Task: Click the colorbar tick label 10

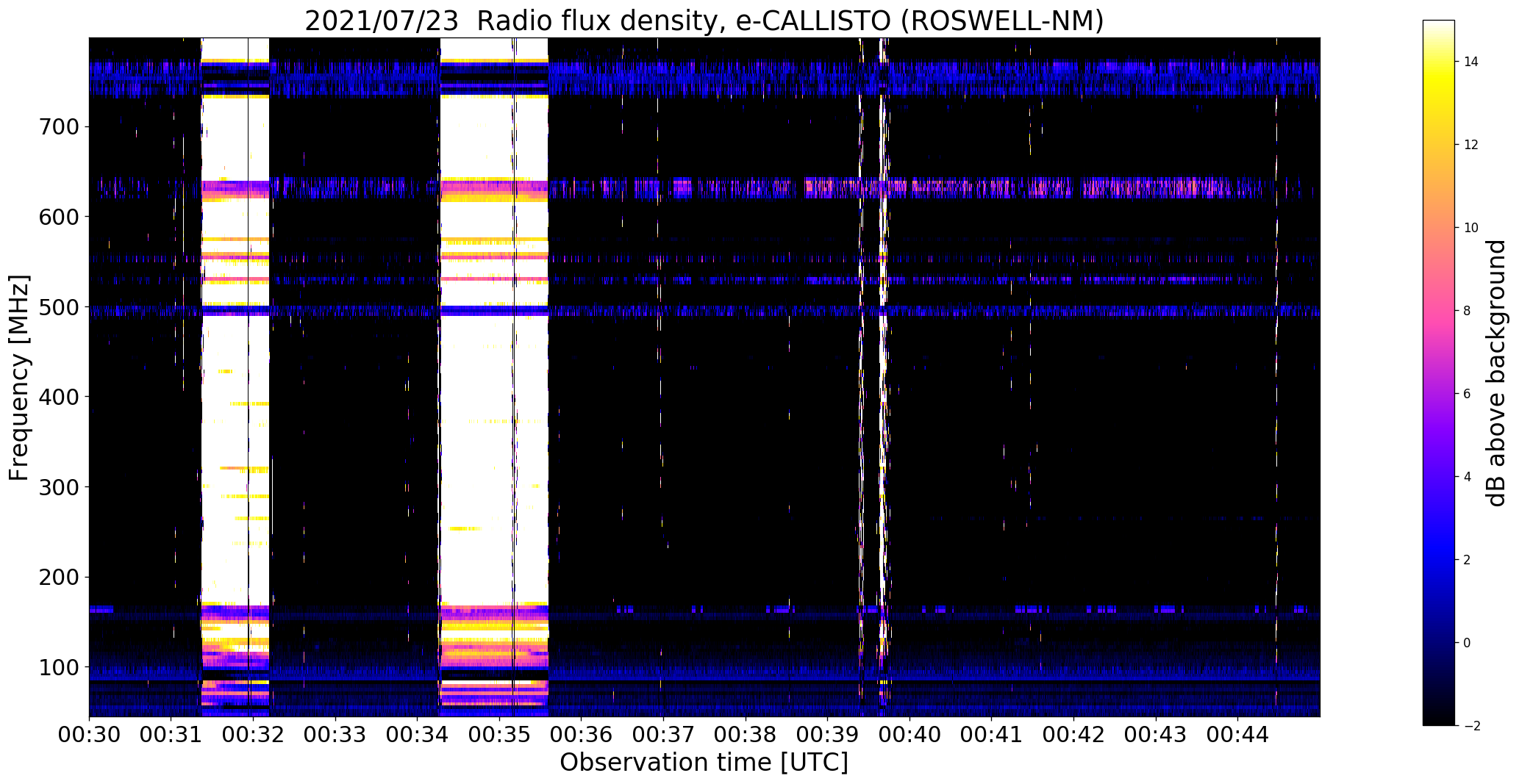Action: coord(1471,228)
